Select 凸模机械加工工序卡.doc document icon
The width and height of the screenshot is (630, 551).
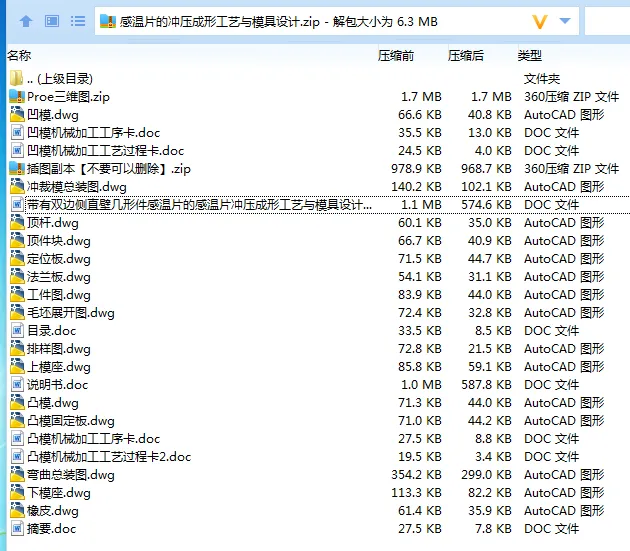click(x=17, y=438)
